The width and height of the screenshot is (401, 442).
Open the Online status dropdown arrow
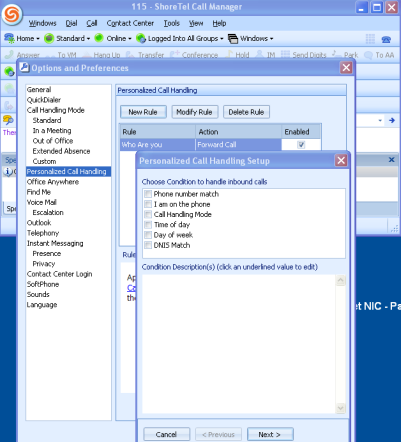(x=130, y=39)
